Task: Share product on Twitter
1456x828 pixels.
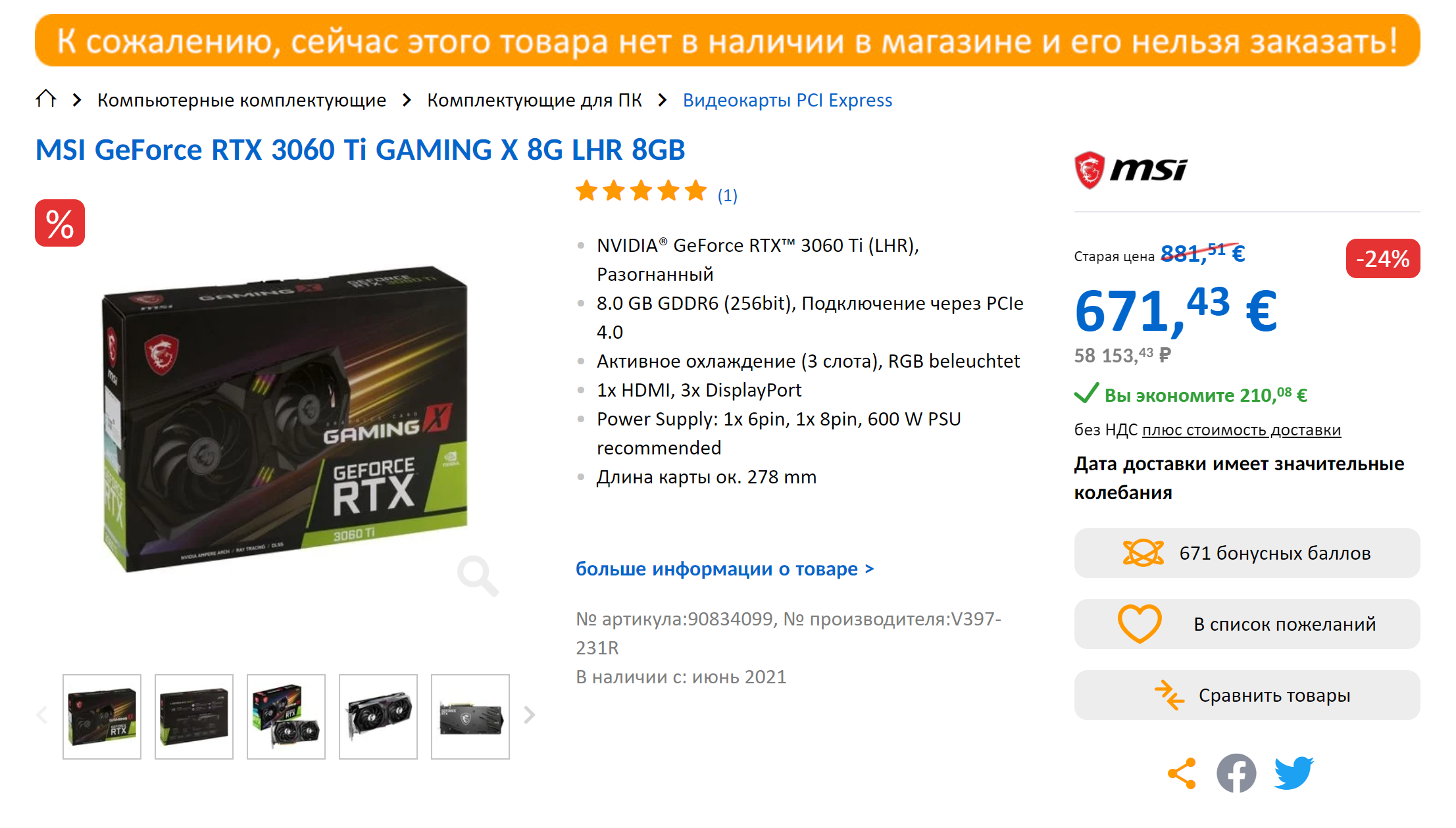Action: tap(1293, 773)
